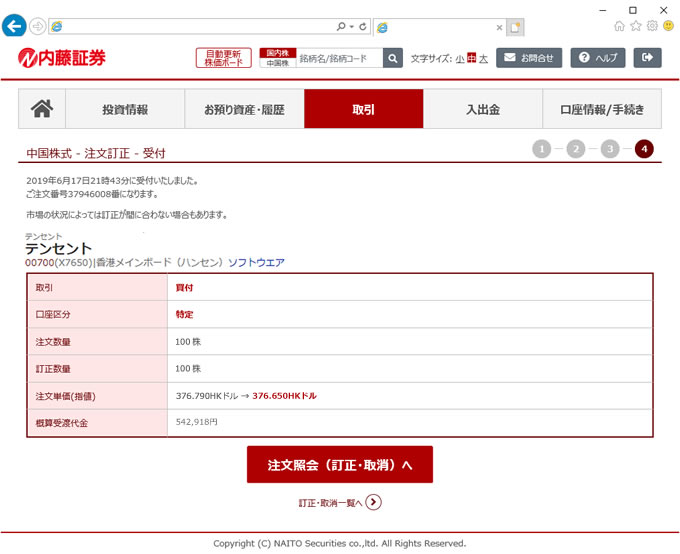680x554 pixels.
Task: Open the address bar dropdown arrow
Action: [352, 27]
